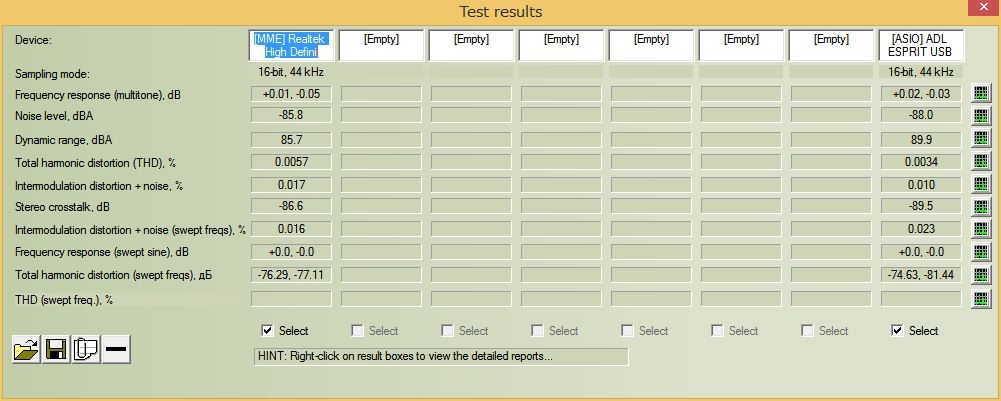Screen dimensions: 1001x401
Task: View graph for Total harmonic distortion (THD), %
Action: (x=981, y=161)
